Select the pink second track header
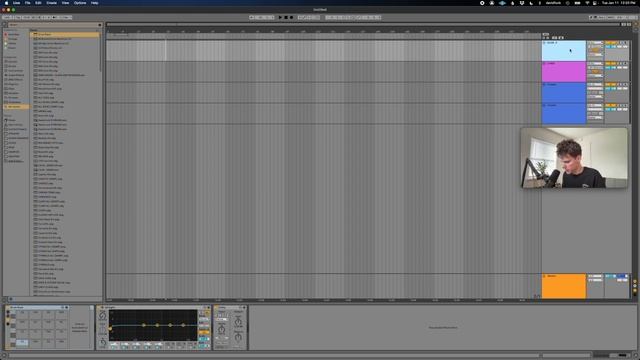 (564, 72)
